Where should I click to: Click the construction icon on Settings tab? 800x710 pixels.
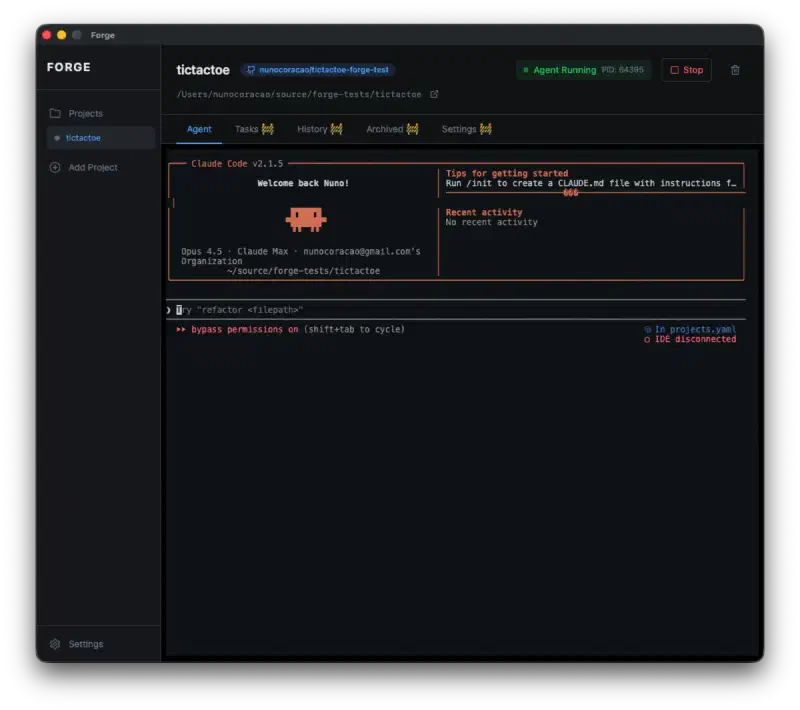pos(486,130)
